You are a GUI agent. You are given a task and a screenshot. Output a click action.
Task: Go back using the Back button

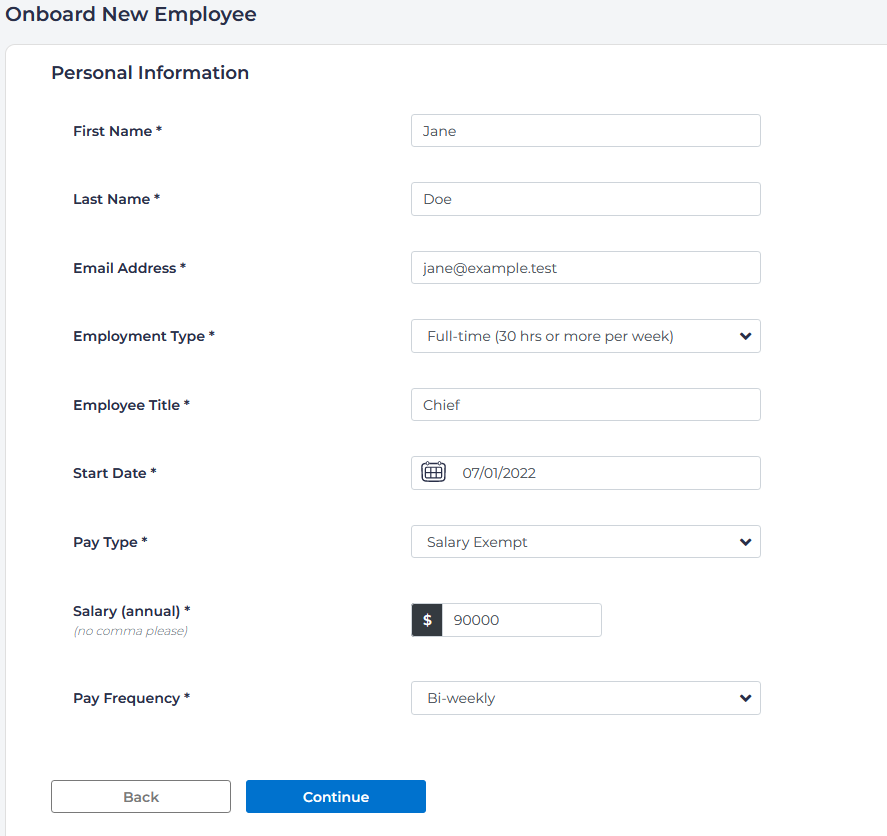tap(141, 797)
